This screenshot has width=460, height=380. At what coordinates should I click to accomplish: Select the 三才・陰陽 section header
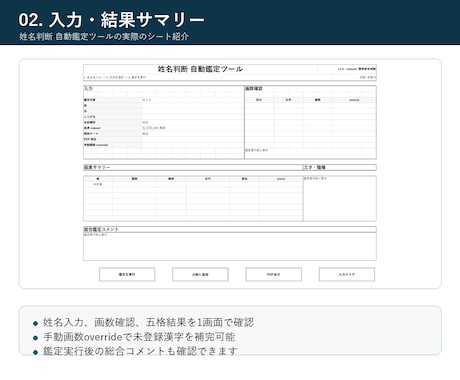[339, 167]
